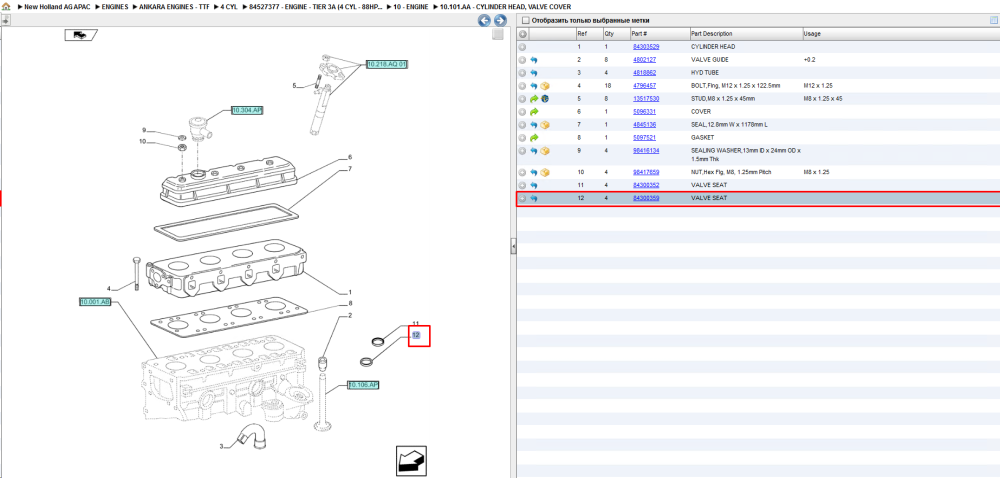Open the 10.304.AP diagram reference label
Screen dimensions: 1000x478
[247, 110]
